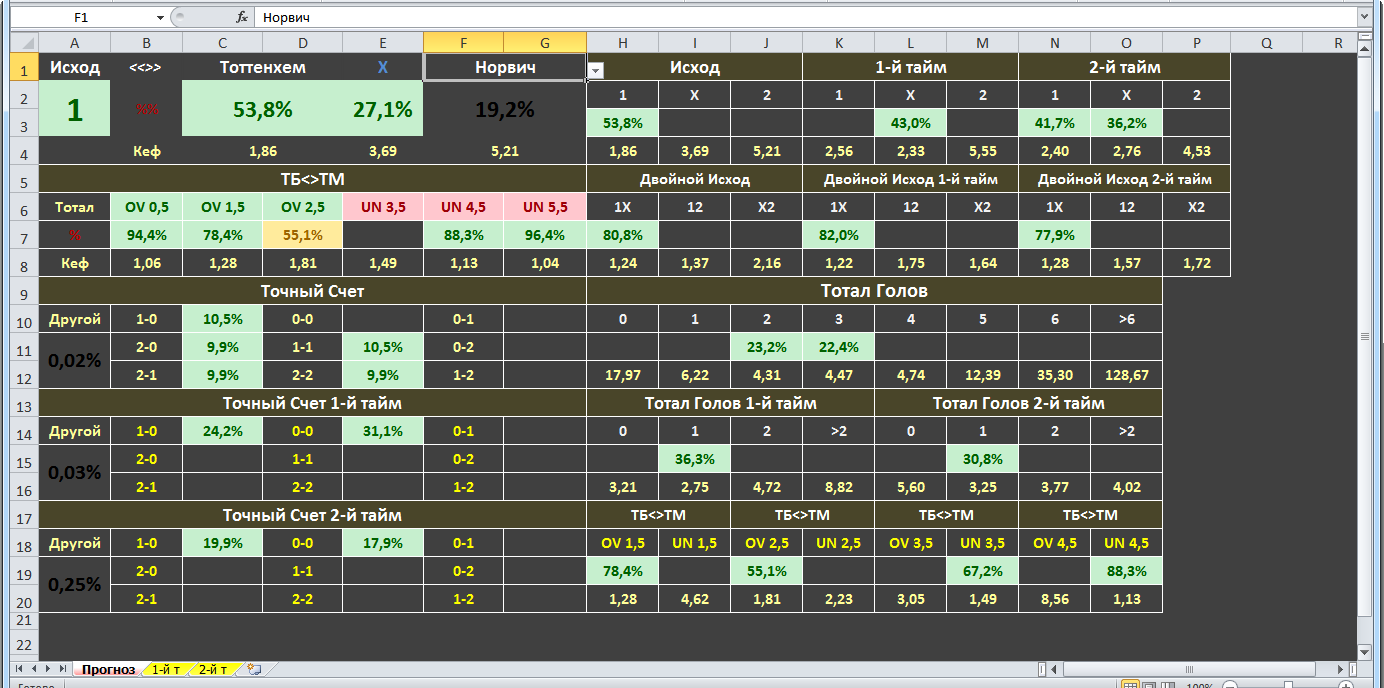The height and width of the screenshot is (688, 1384).
Task: Select the 67,2% cell under UN 3,5
Action: pos(982,571)
